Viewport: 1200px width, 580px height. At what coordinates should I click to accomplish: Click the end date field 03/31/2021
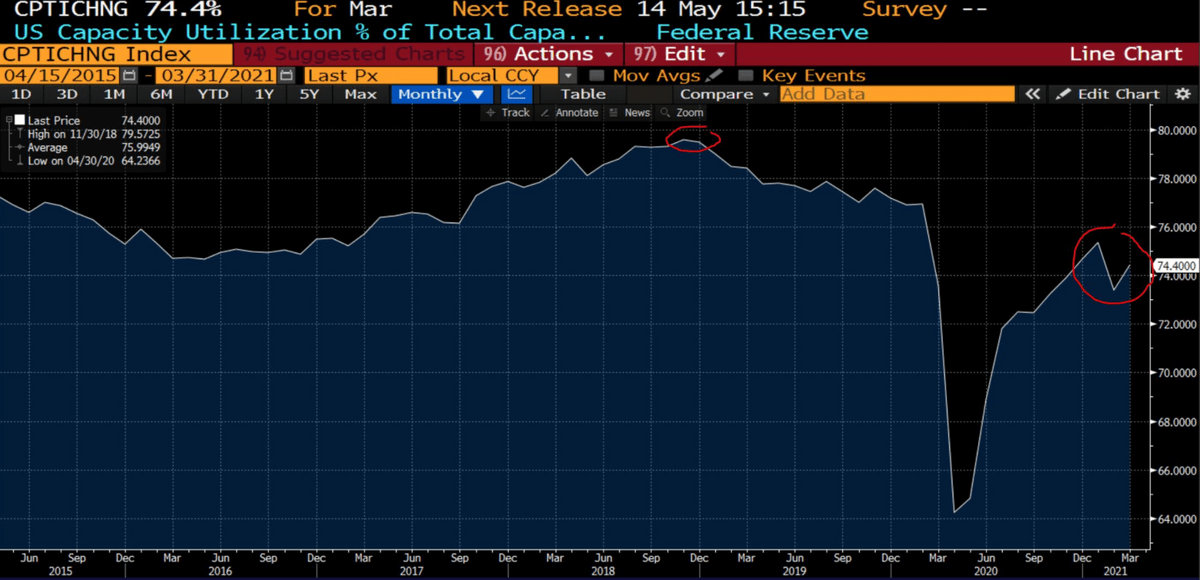(218, 75)
